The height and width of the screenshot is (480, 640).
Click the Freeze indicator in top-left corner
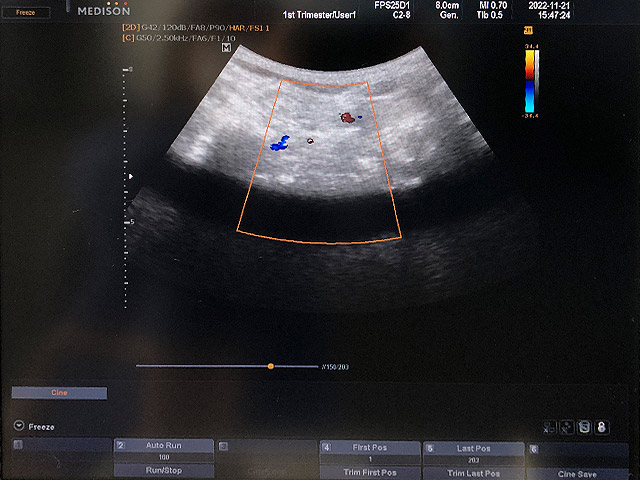point(26,11)
